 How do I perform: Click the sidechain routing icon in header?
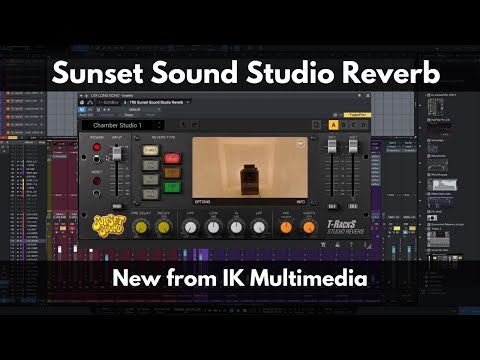90,109
